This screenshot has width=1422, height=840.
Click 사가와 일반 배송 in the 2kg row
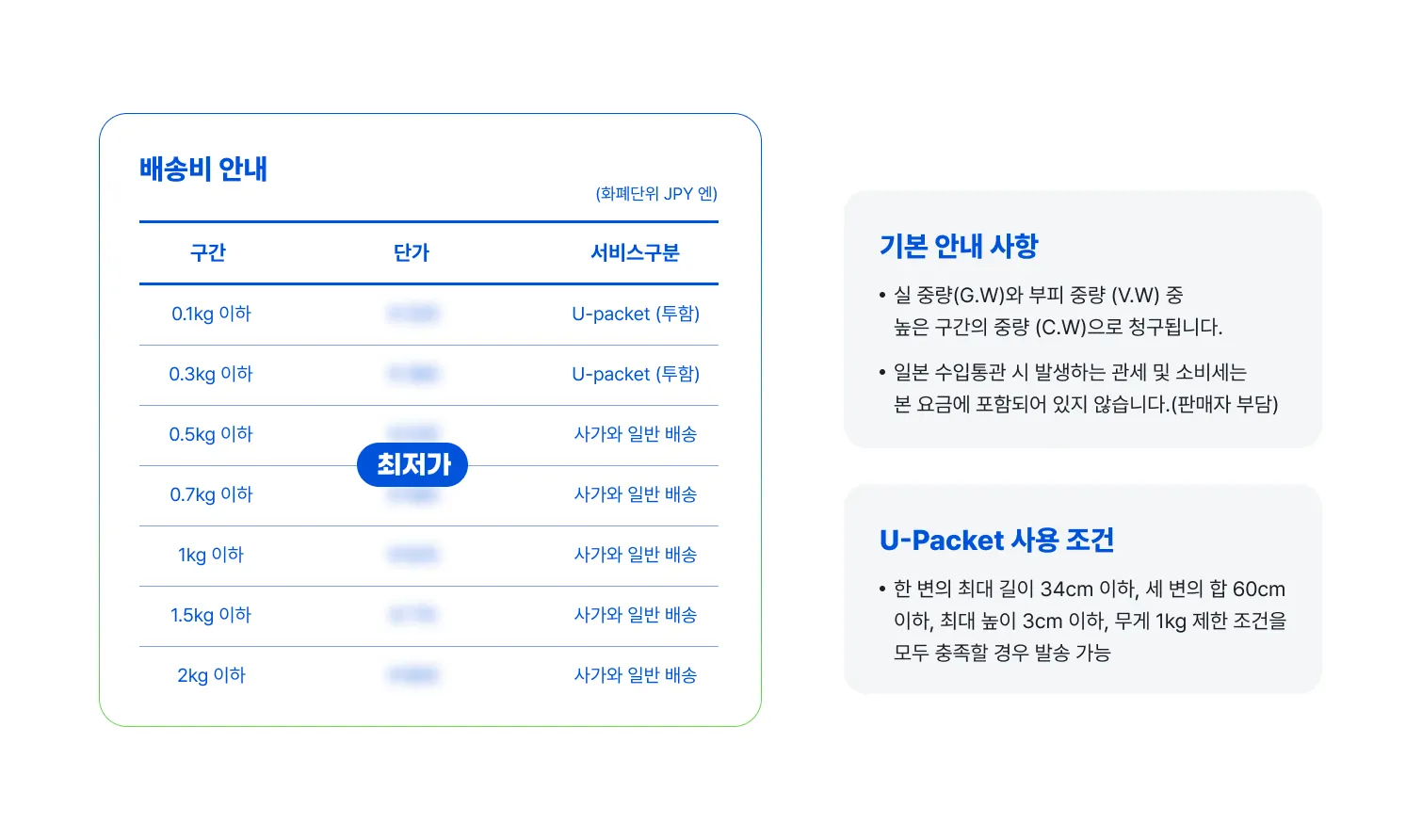click(x=636, y=675)
